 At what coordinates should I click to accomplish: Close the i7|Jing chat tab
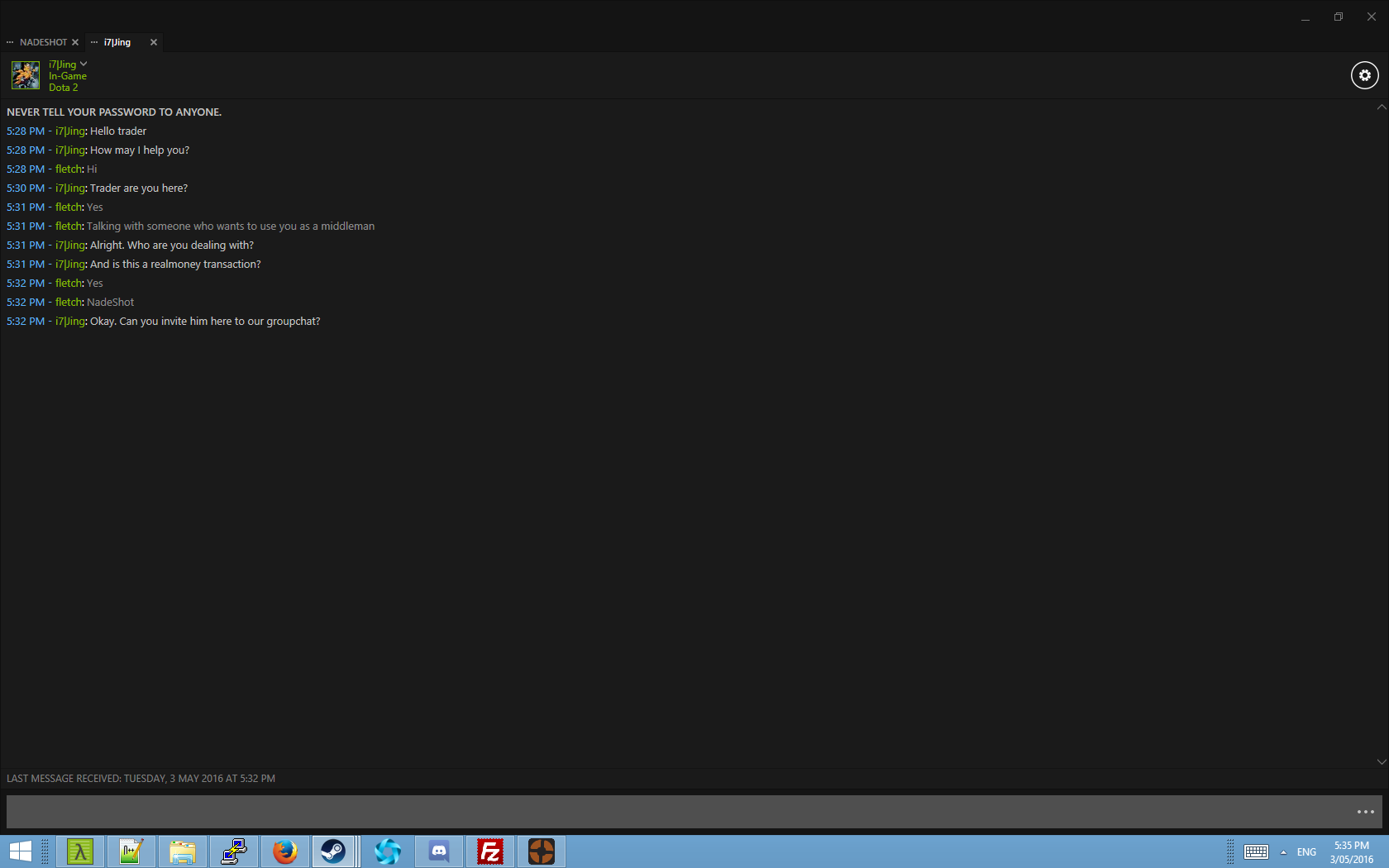[153, 42]
